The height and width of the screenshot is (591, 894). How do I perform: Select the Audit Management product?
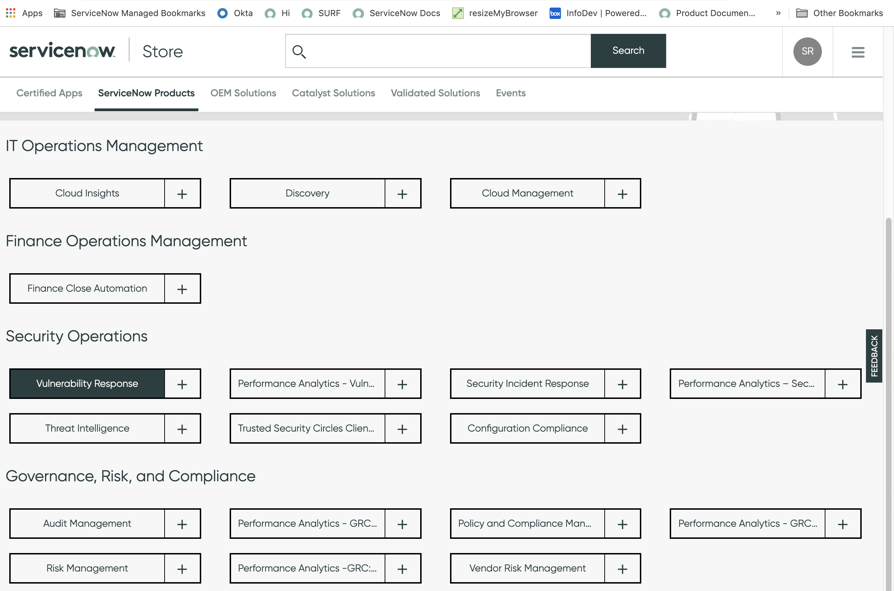(x=87, y=524)
